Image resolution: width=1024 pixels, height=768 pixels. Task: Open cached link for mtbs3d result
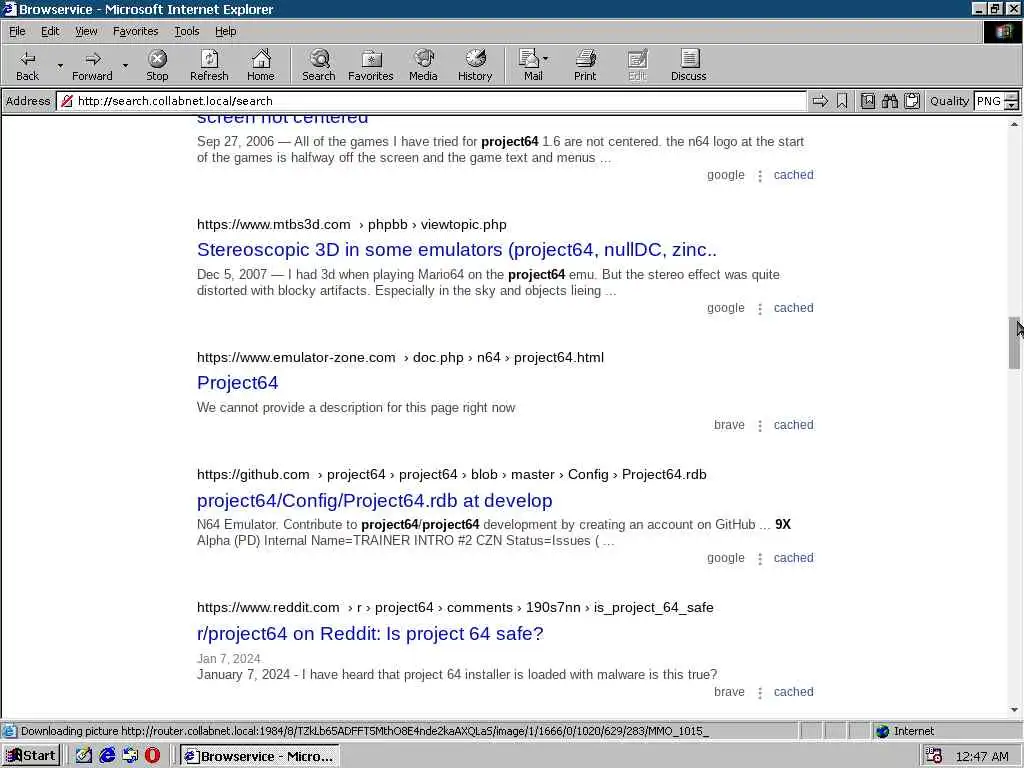pos(793,308)
